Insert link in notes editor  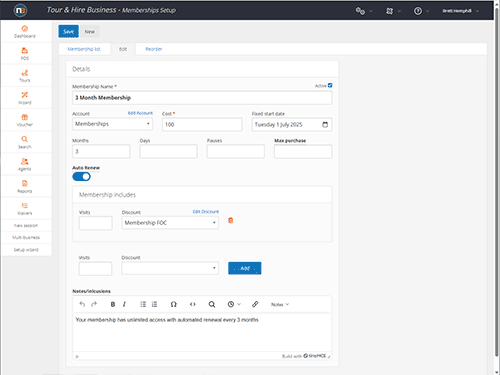255,304
